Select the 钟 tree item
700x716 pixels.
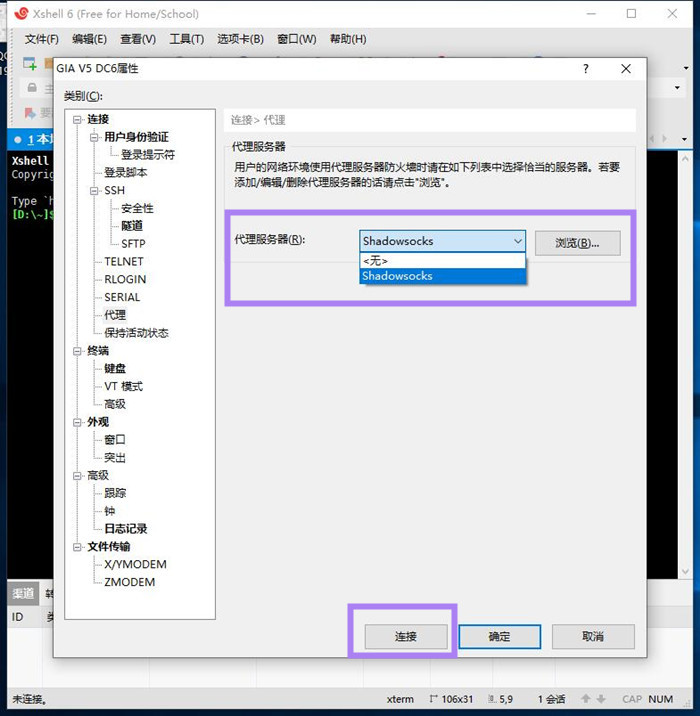(110, 511)
